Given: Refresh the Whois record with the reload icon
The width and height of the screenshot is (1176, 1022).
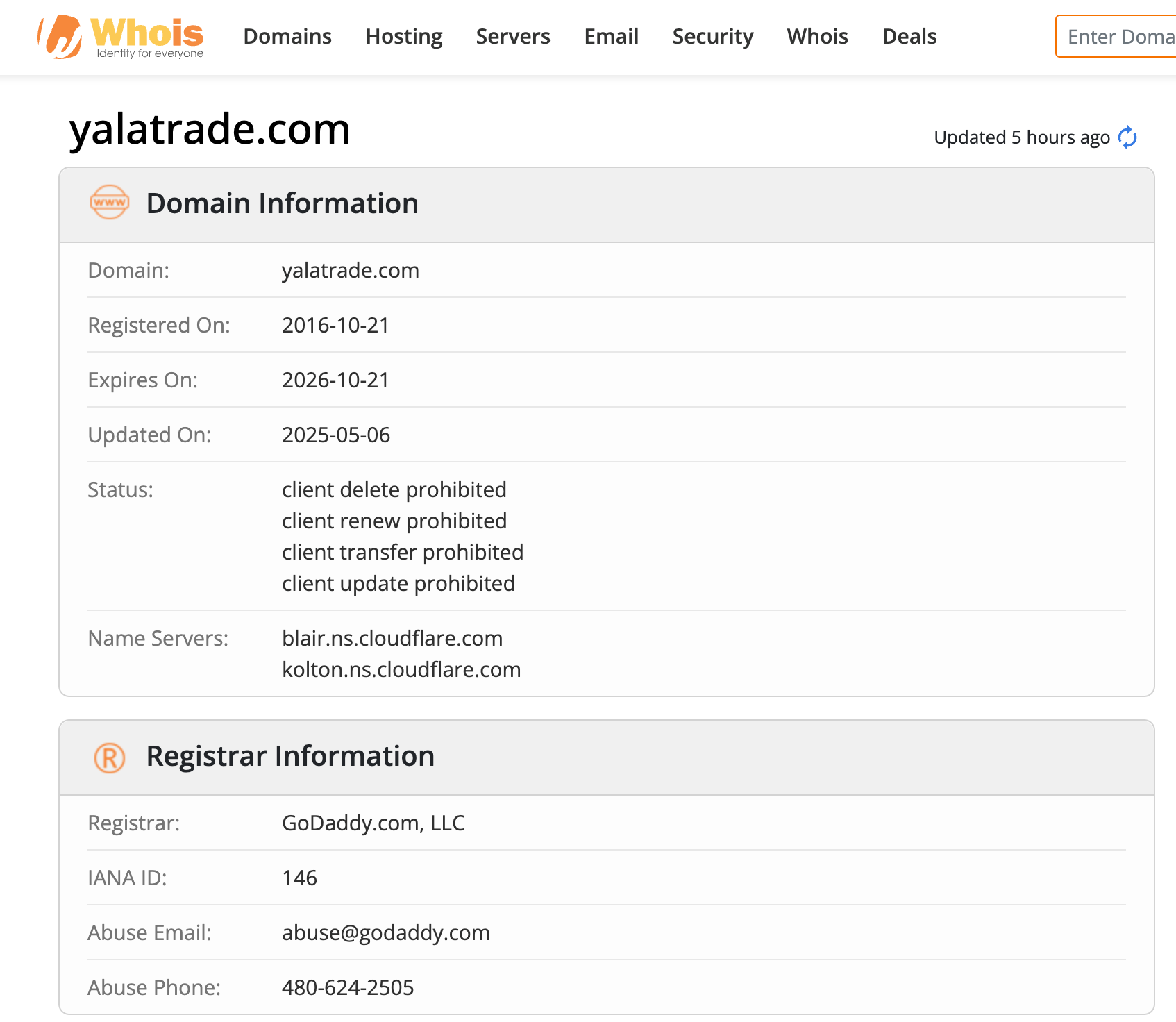Looking at the screenshot, I should click(x=1127, y=137).
